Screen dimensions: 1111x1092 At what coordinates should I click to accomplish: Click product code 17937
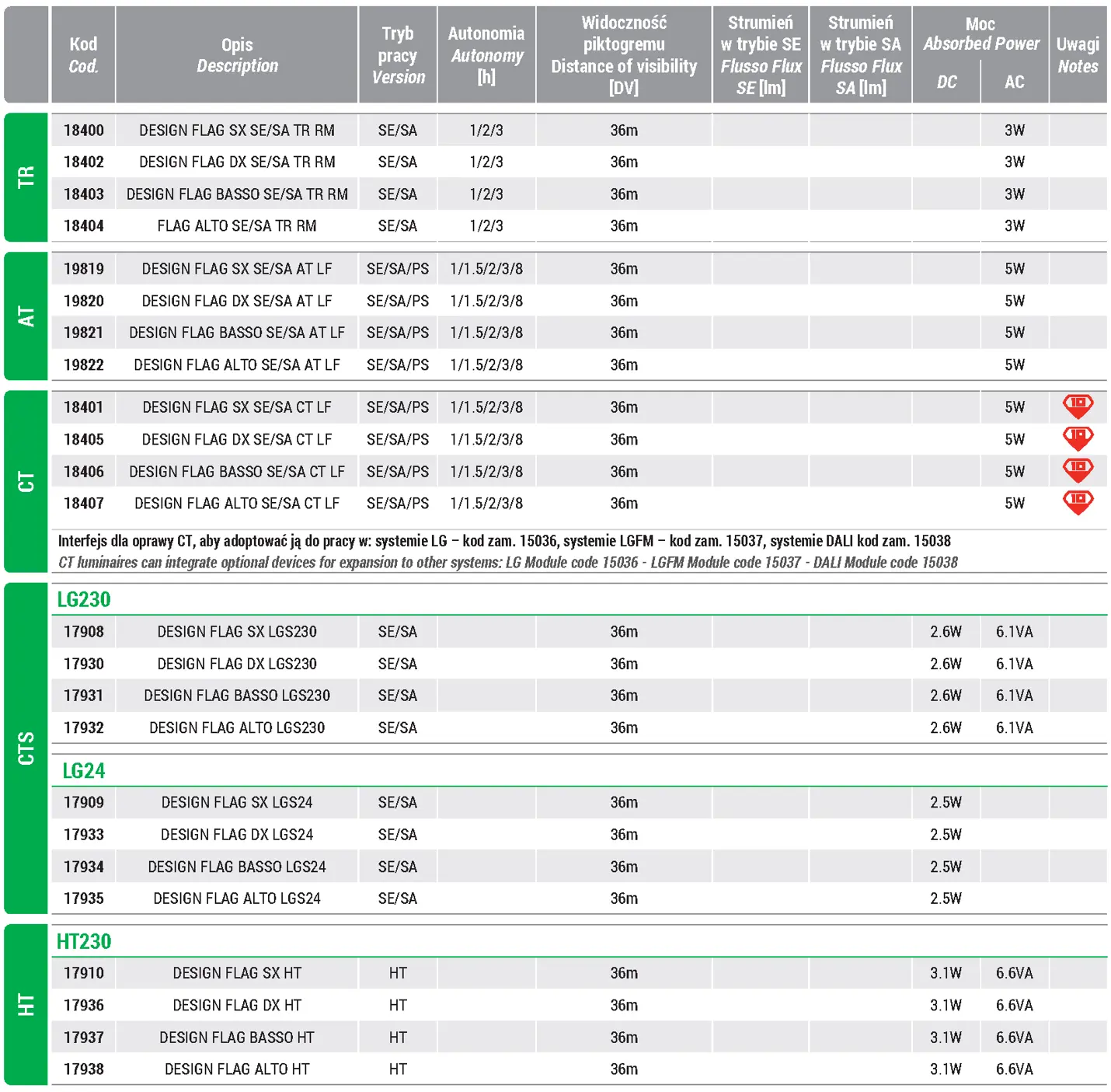click(x=84, y=1038)
